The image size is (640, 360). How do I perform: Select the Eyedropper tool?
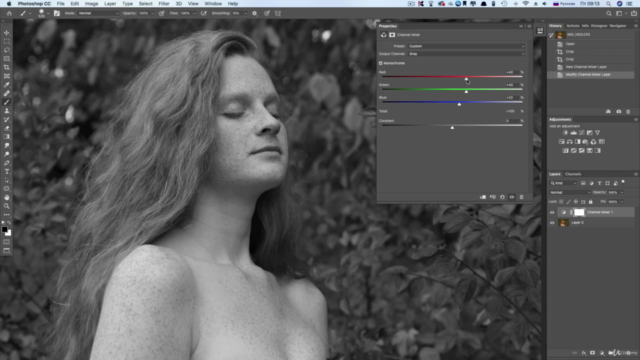7,84
